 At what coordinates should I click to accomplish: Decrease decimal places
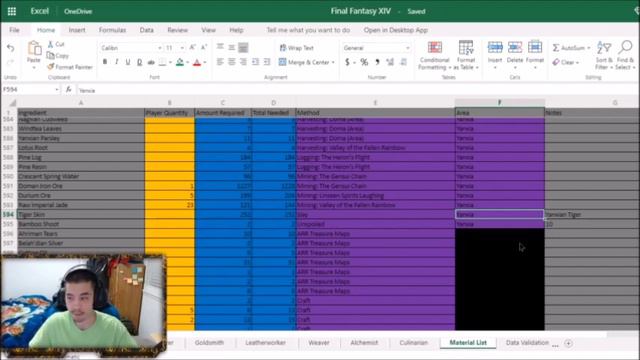403,62
